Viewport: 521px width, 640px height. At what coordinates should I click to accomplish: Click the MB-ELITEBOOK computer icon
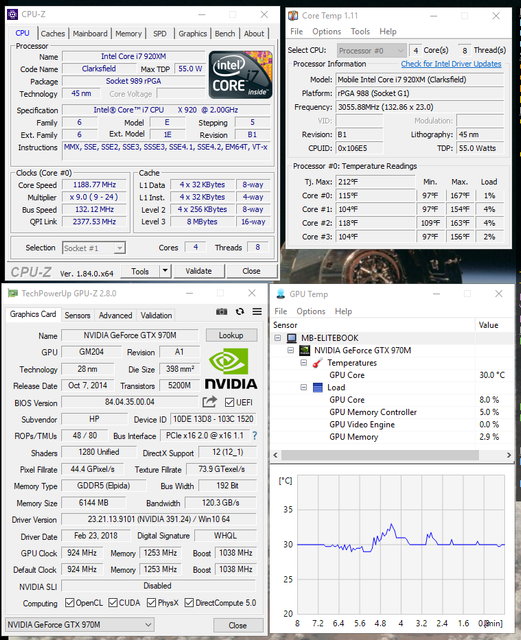pyautogui.click(x=292, y=338)
